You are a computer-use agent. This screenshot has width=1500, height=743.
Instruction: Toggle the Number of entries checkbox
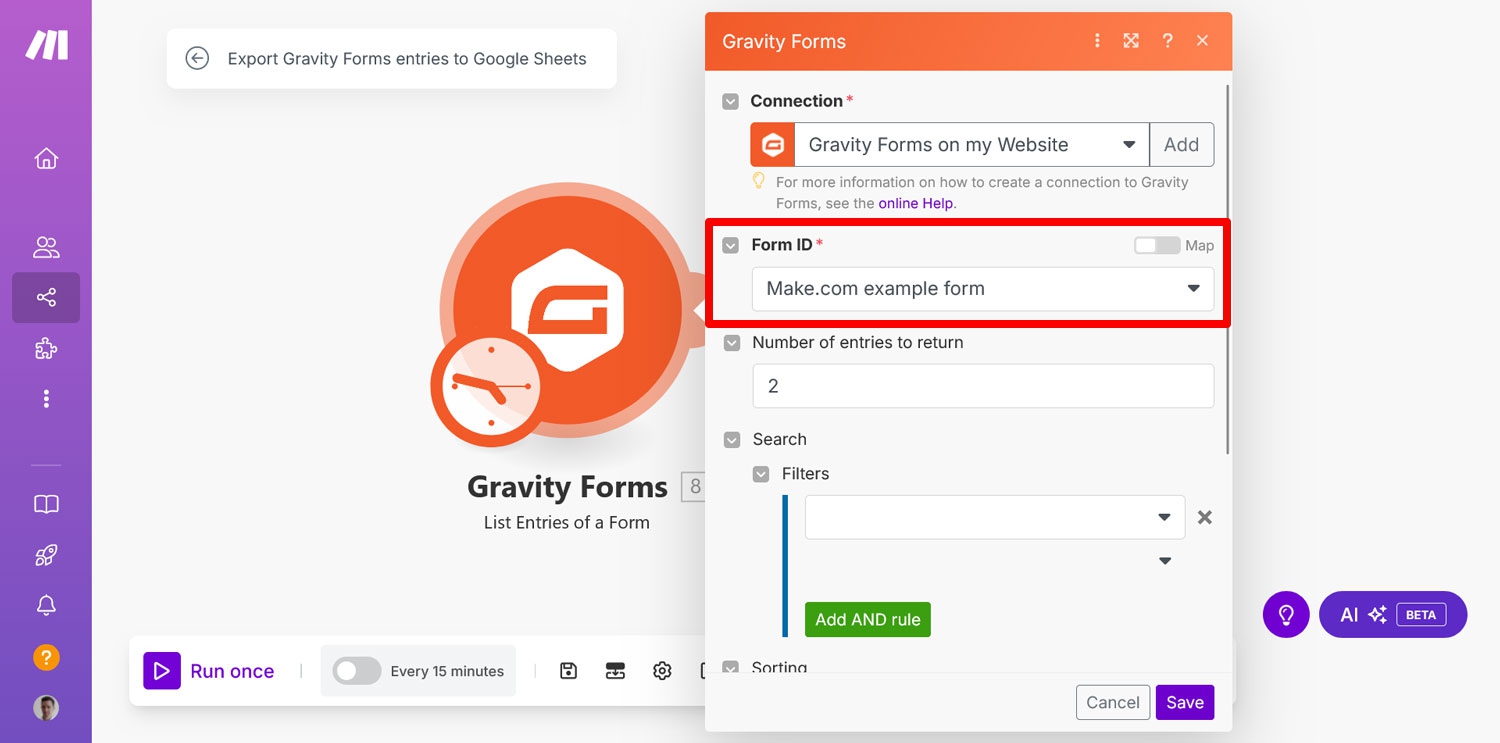(x=732, y=342)
